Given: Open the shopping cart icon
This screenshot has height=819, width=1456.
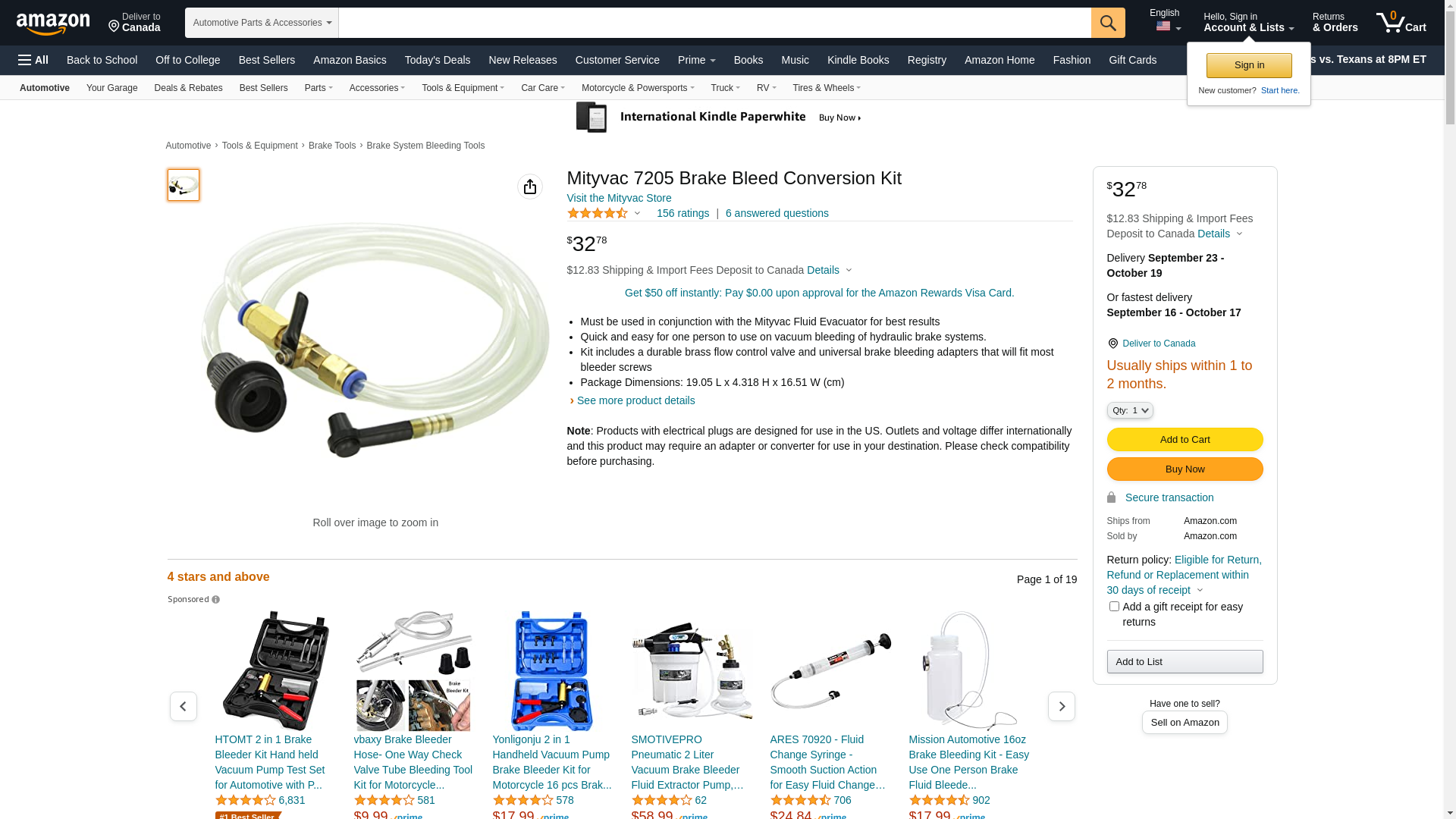Looking at the screenshot, I should point(1401,23).
